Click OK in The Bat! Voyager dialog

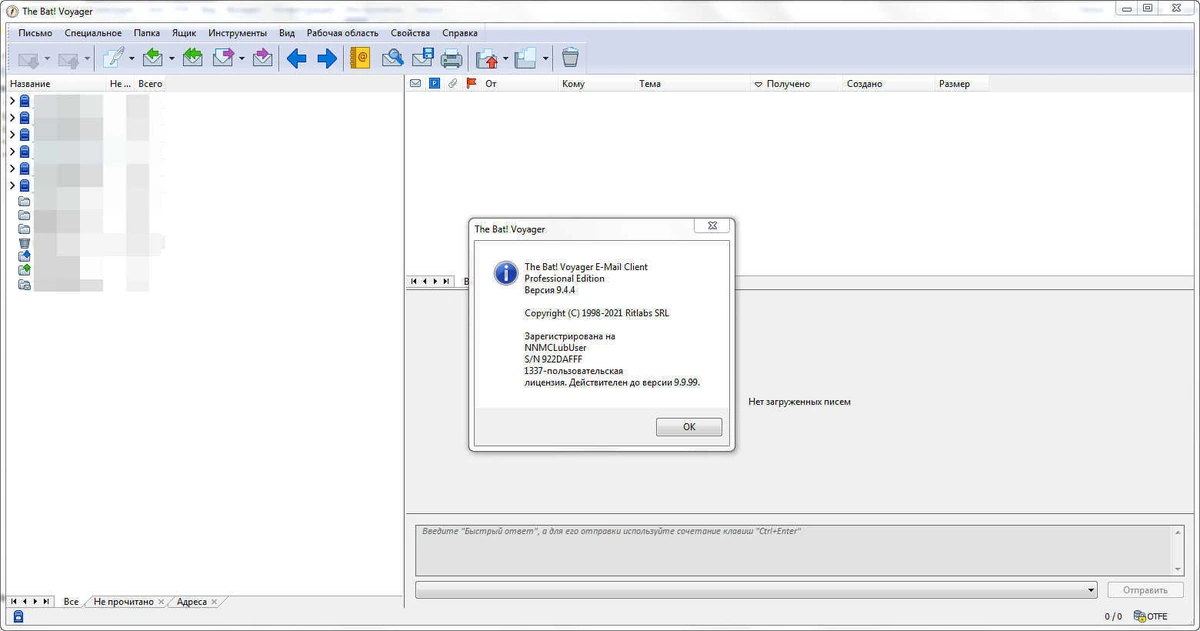coord(689,427)
